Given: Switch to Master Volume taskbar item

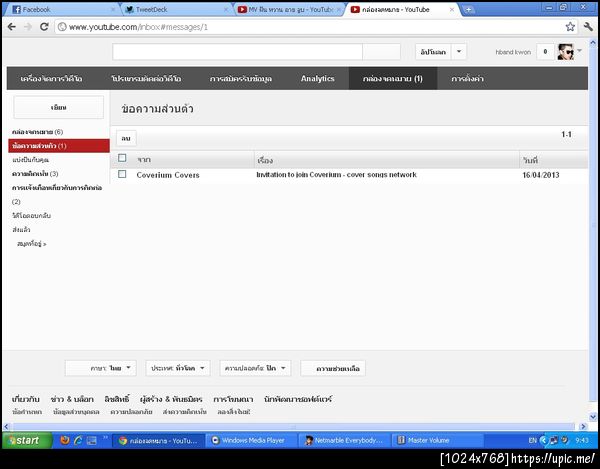Looking at the screenshot, I should pyautogui.click(x=437, y=440).
